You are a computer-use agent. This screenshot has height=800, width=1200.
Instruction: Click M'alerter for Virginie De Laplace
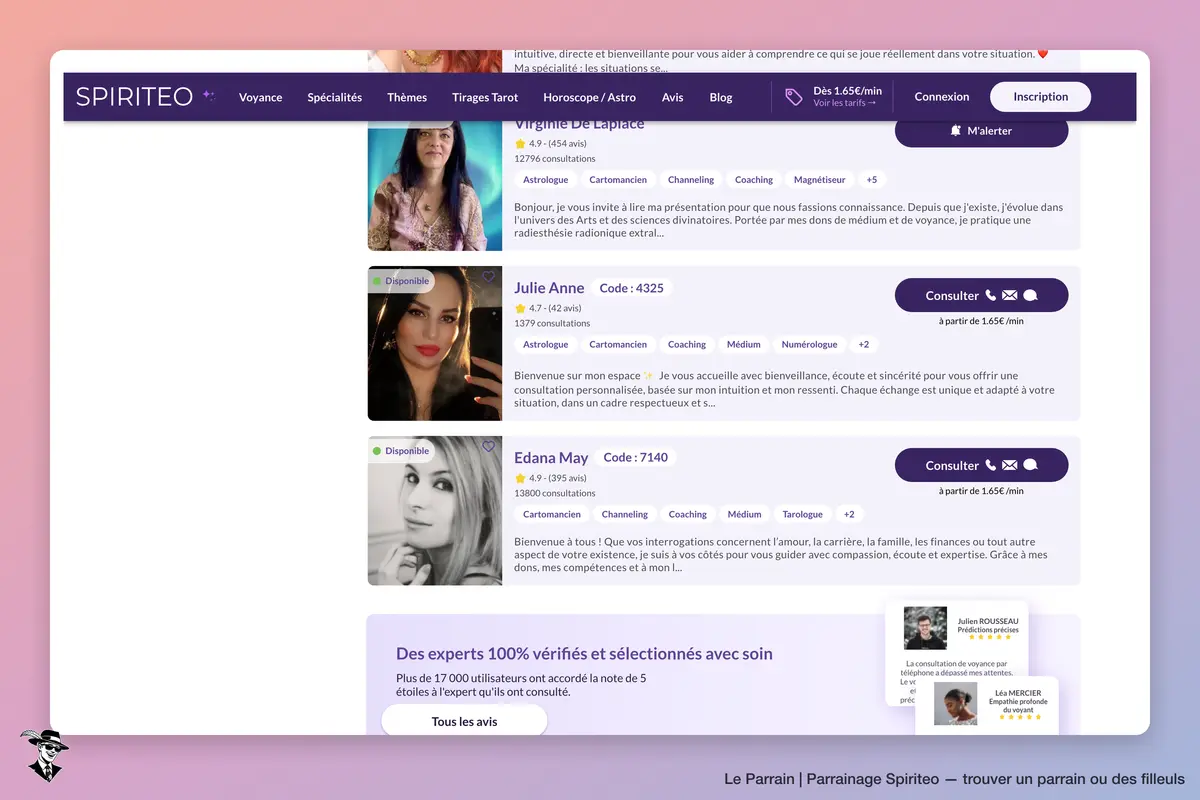tap(981, 131)
